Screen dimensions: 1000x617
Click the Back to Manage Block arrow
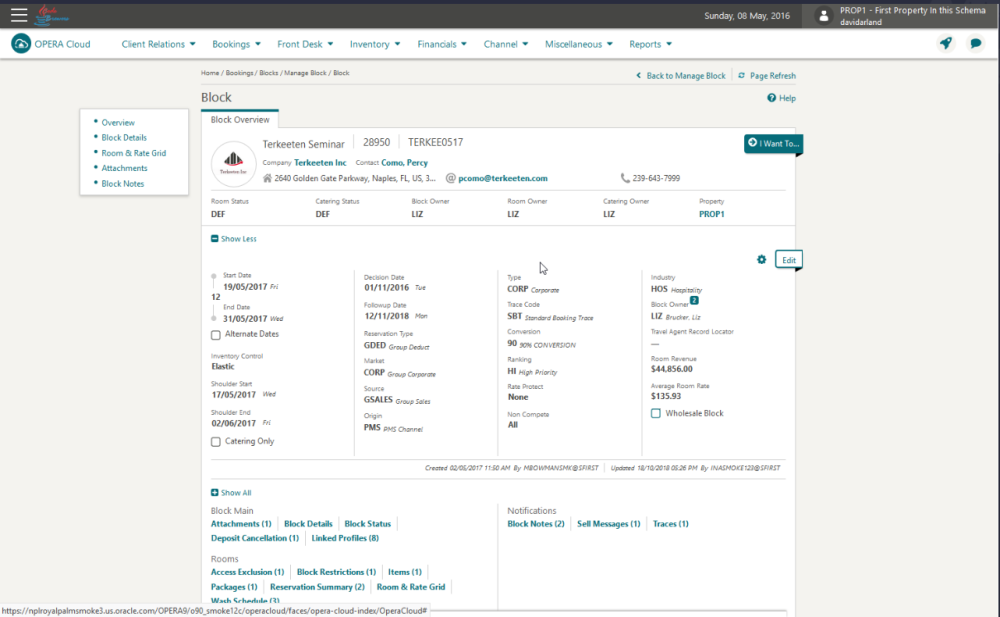click(638, 75)
